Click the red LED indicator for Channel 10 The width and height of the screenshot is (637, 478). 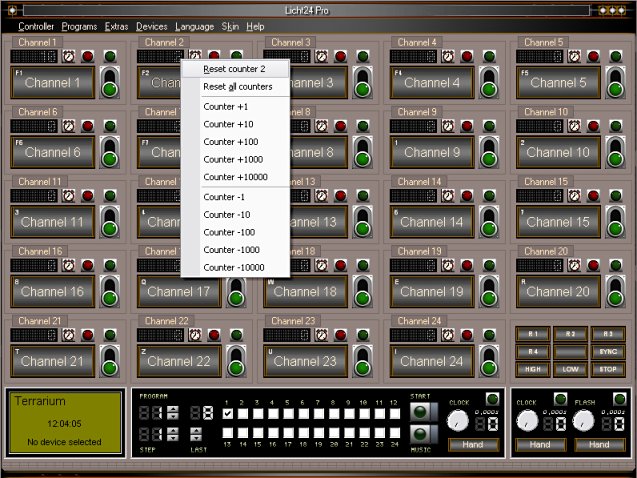click(595, 126)
